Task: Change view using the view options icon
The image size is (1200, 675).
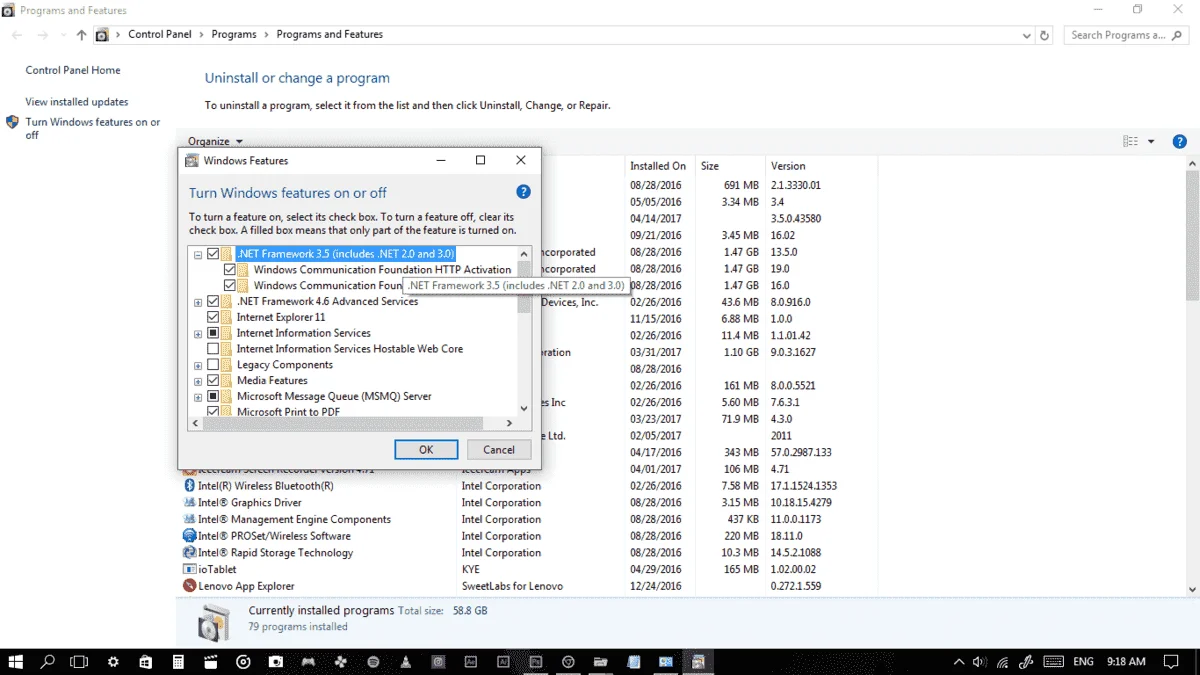Action: (1130, 141)
